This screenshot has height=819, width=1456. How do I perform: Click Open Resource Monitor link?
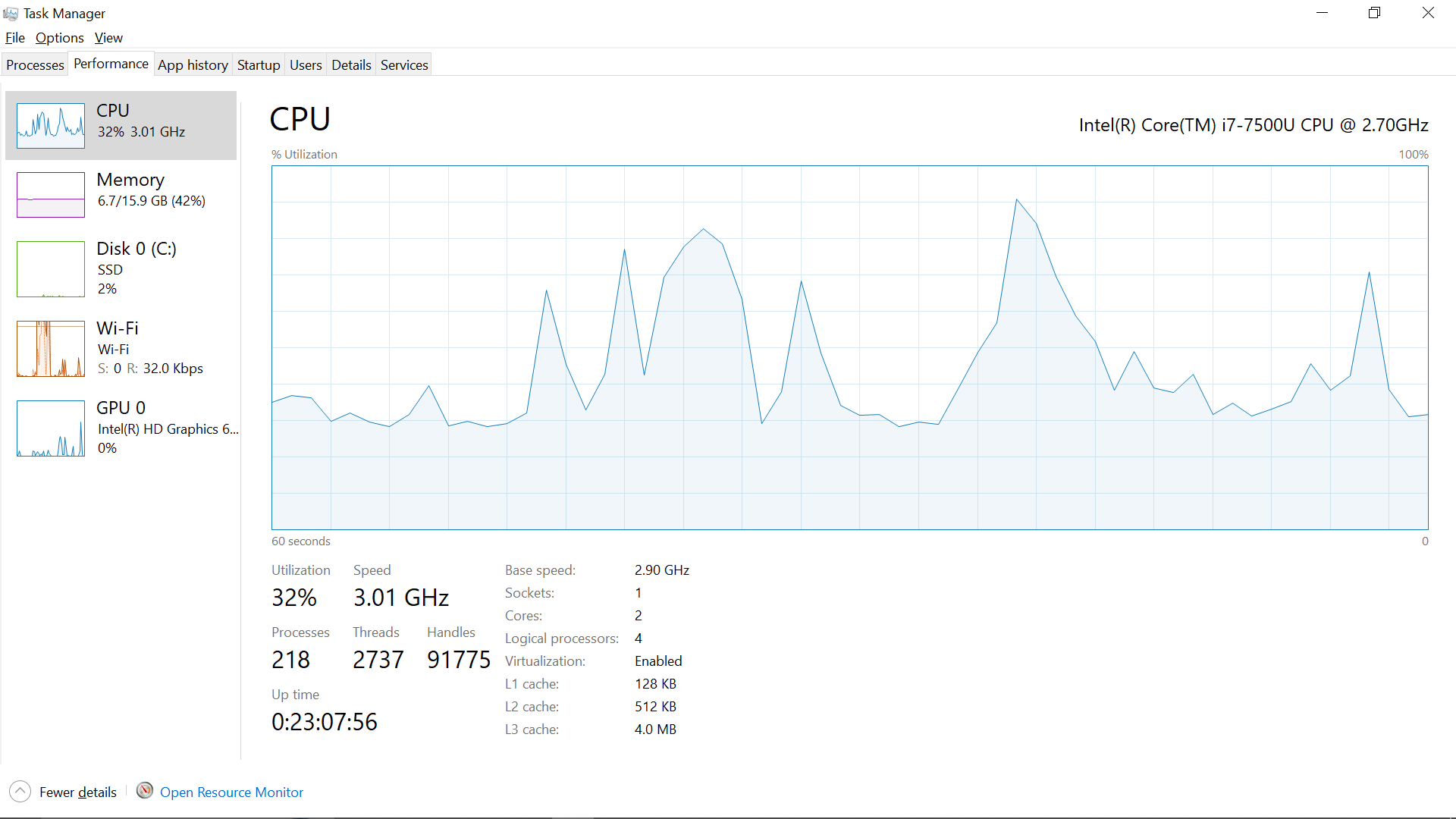pyautogui.click(x=231, y=792)
